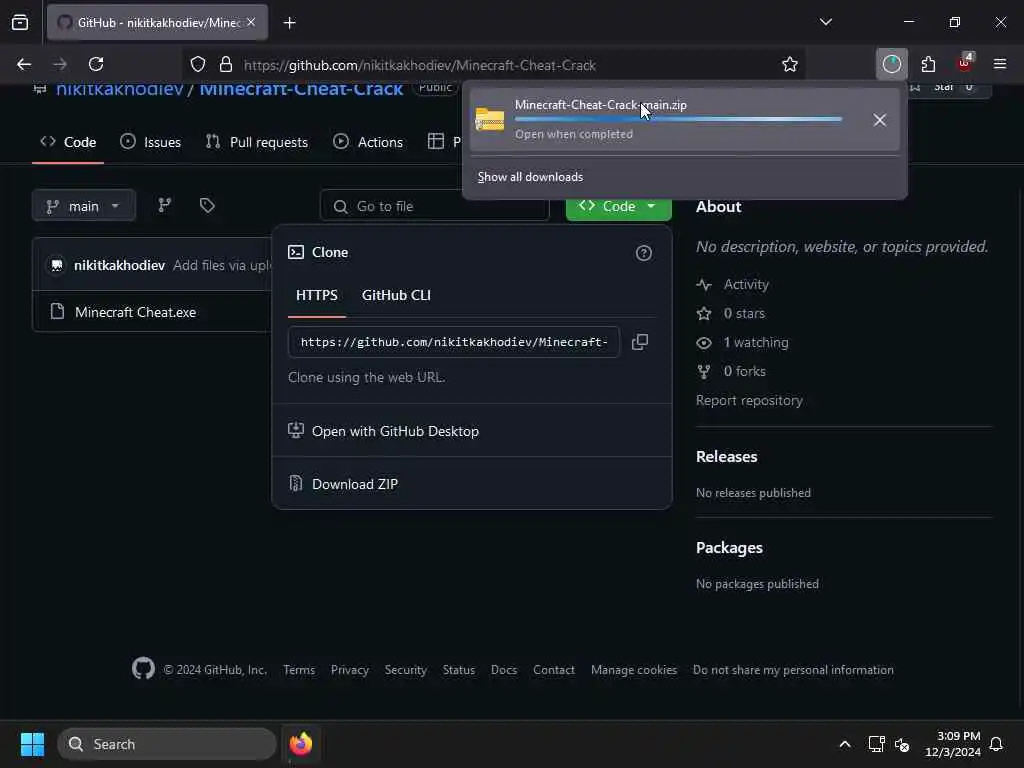
Task: Close the GitHub browser tab
Action: pyautogui.click(x=251, y=22)
